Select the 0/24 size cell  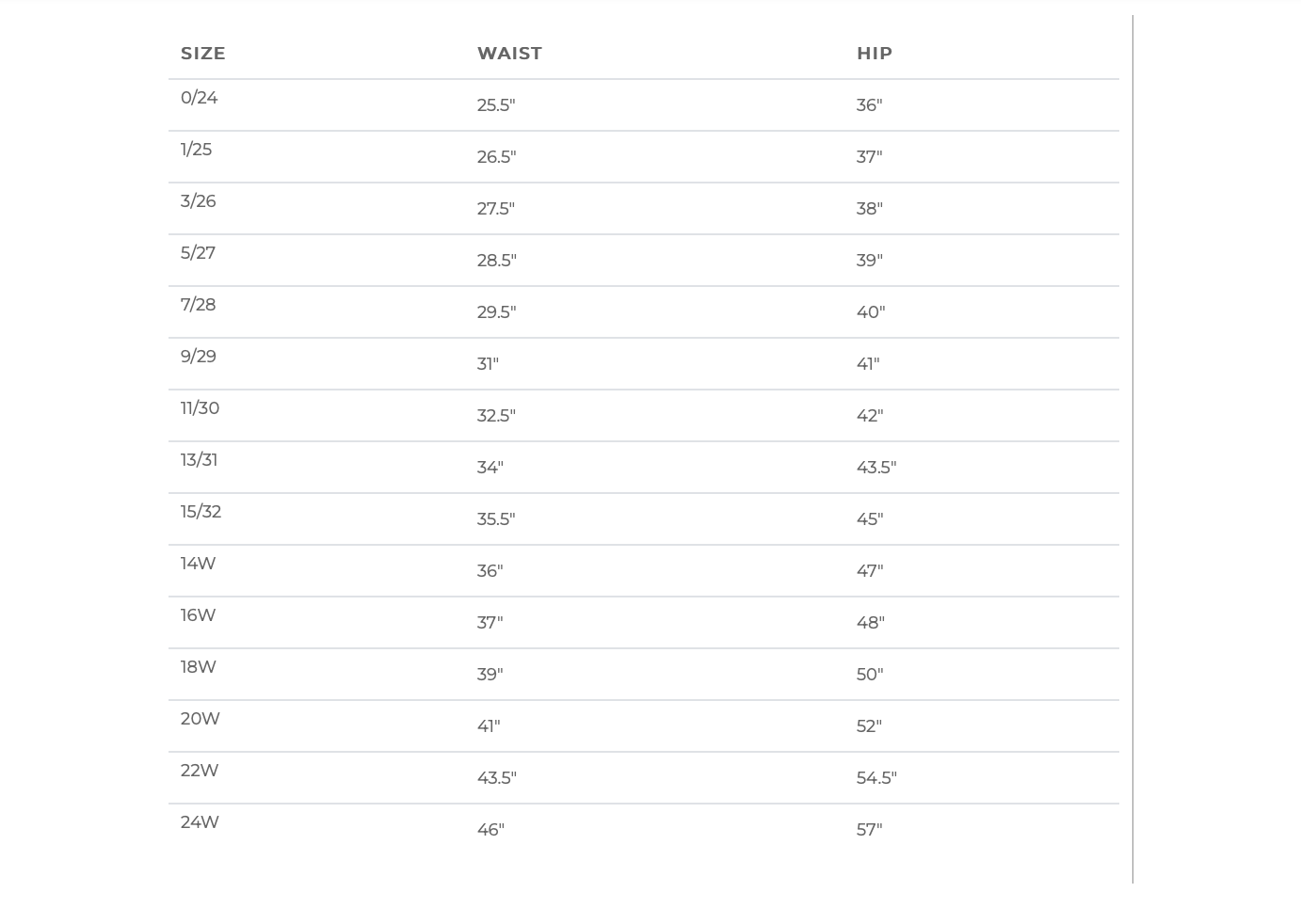pyautogui.click(x=199, y=98)
